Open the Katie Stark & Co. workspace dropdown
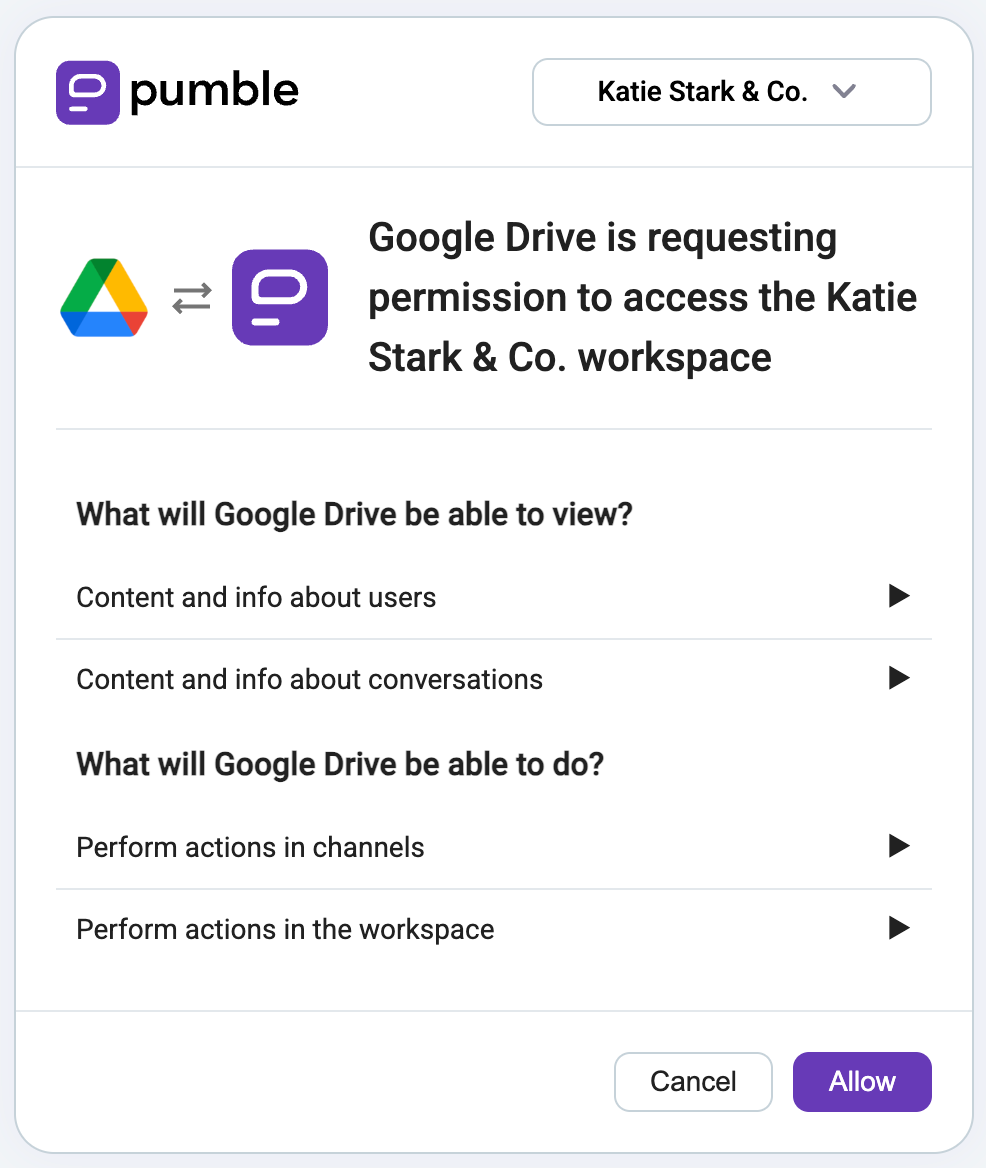This screenshot has height=1168, width=986. 731,91
